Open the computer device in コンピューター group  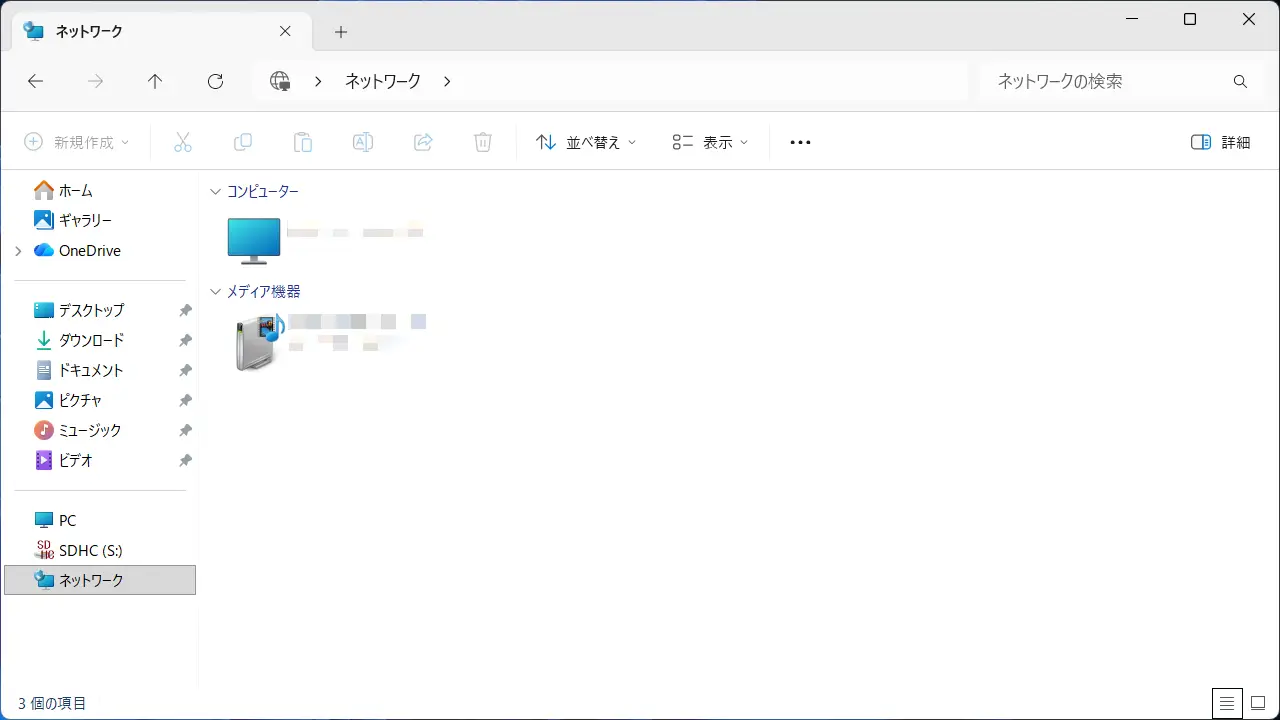(254, 240)
